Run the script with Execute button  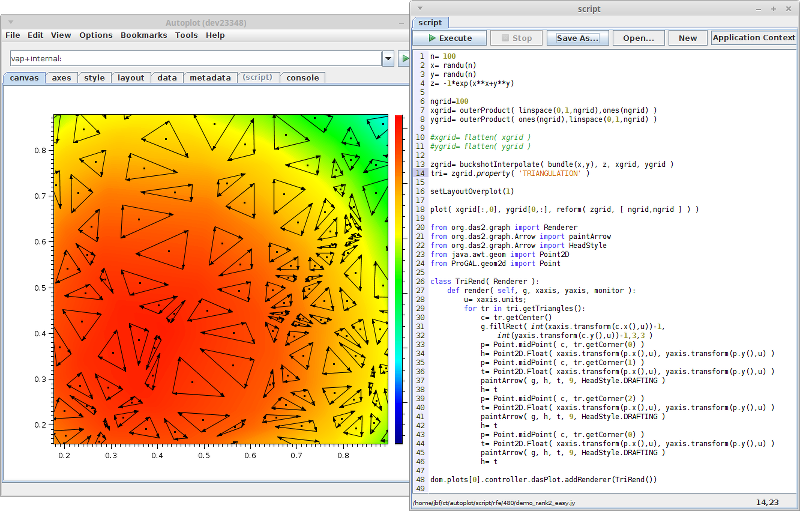click(x=450, y=38)
